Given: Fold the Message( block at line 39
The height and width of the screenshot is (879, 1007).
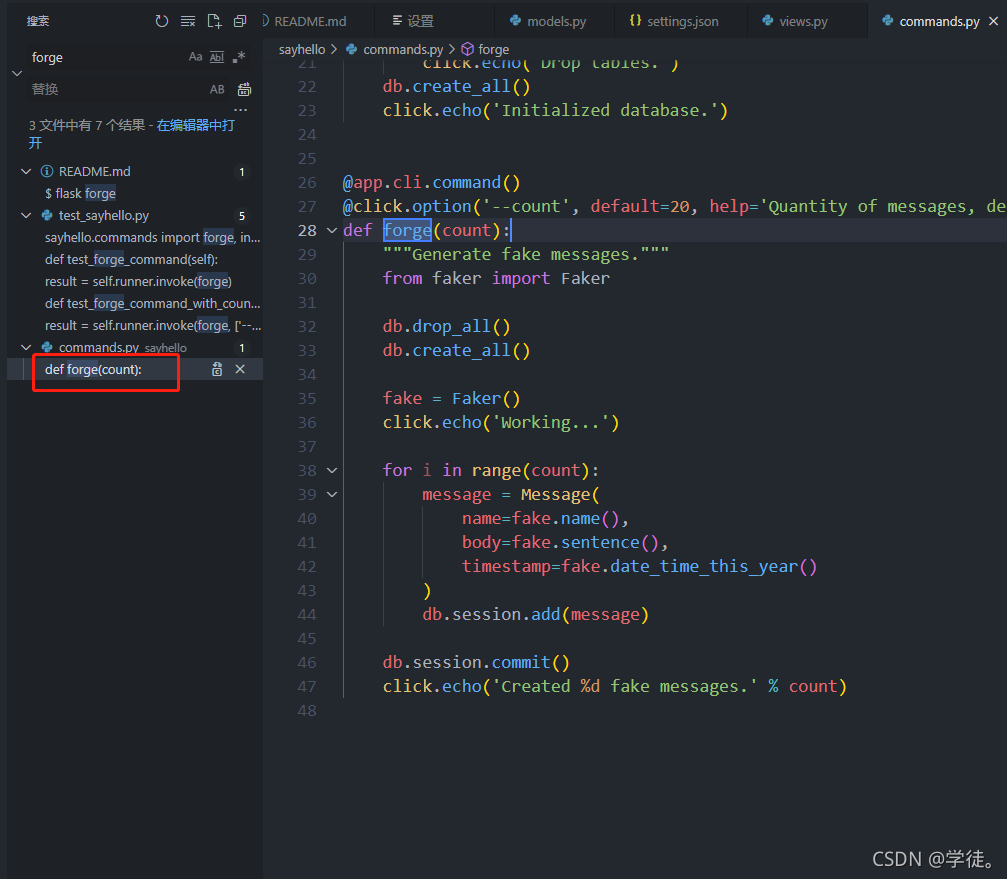Looking at the screenshot, I should pyautogui.click(x=332, y=494).
